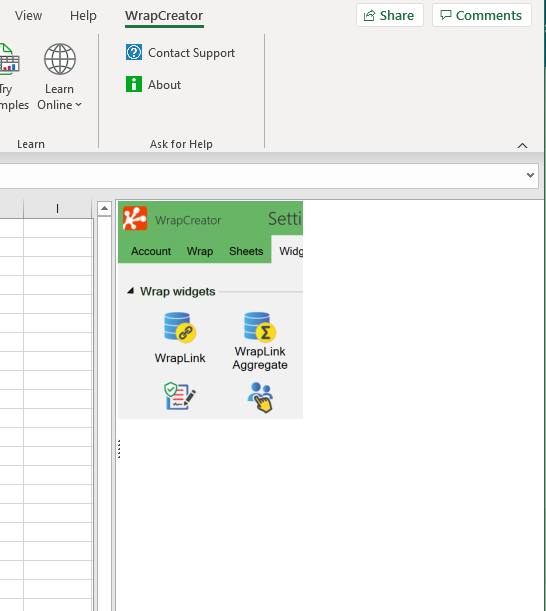
Task: Click the vertical scroll up arrow
Action: [x=104, y=209]
